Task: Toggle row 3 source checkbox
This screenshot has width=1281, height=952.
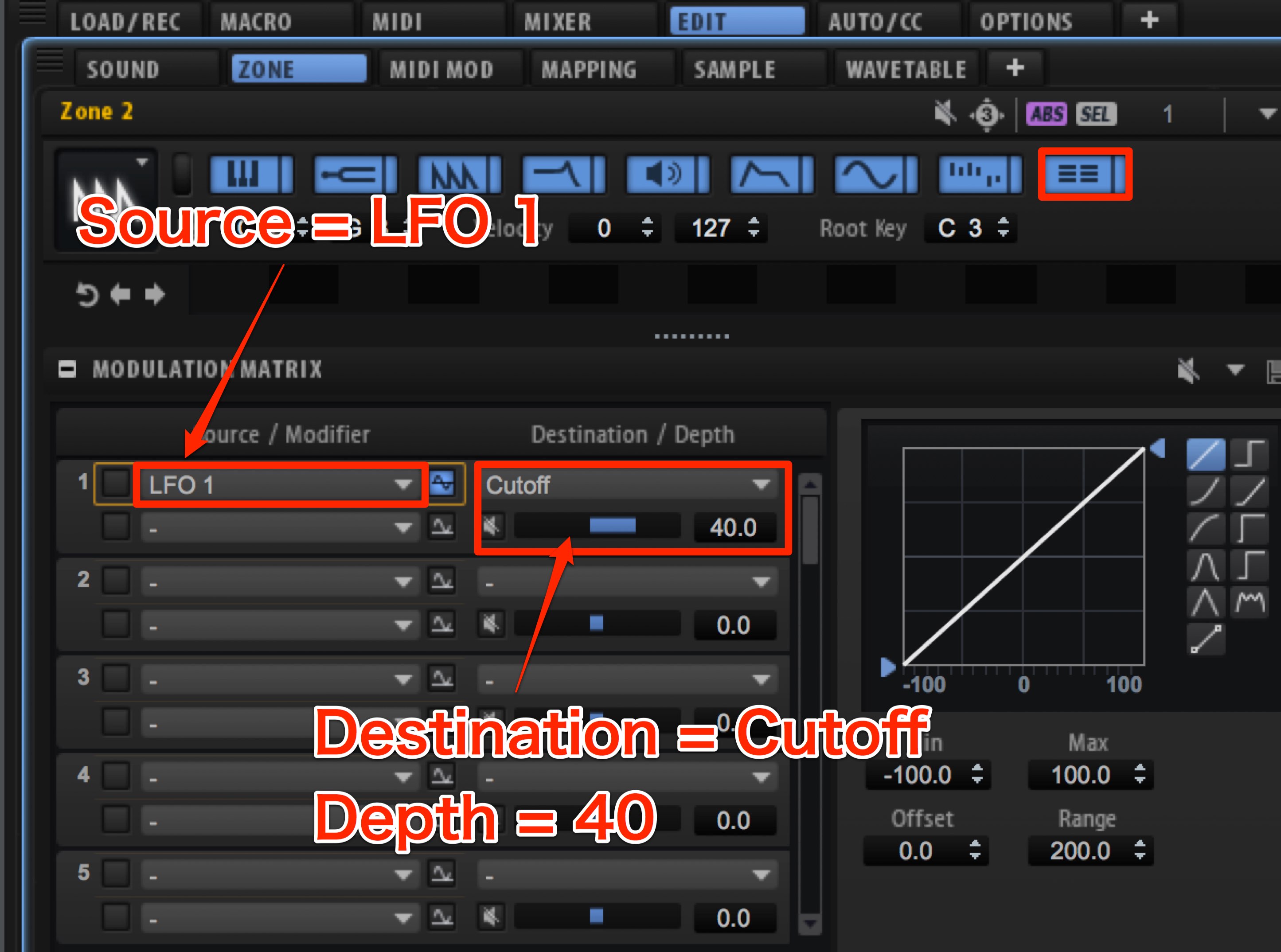Action: (116, 678)
